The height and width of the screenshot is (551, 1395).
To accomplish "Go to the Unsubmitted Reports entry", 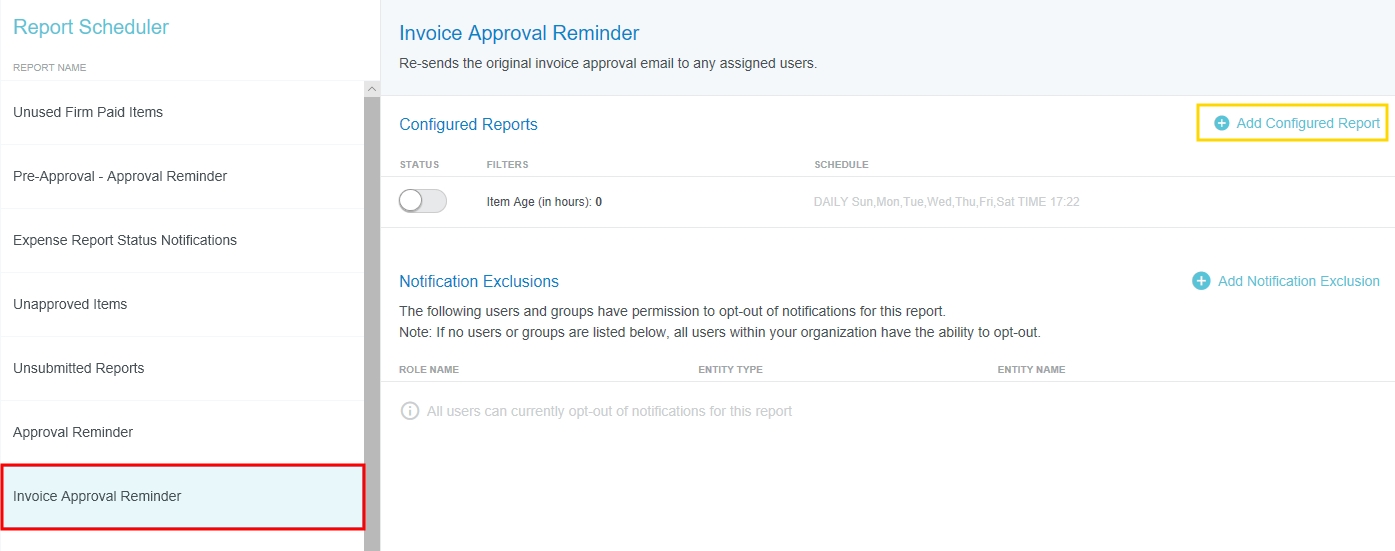I will pyautogui.click(x=79, y=368).
